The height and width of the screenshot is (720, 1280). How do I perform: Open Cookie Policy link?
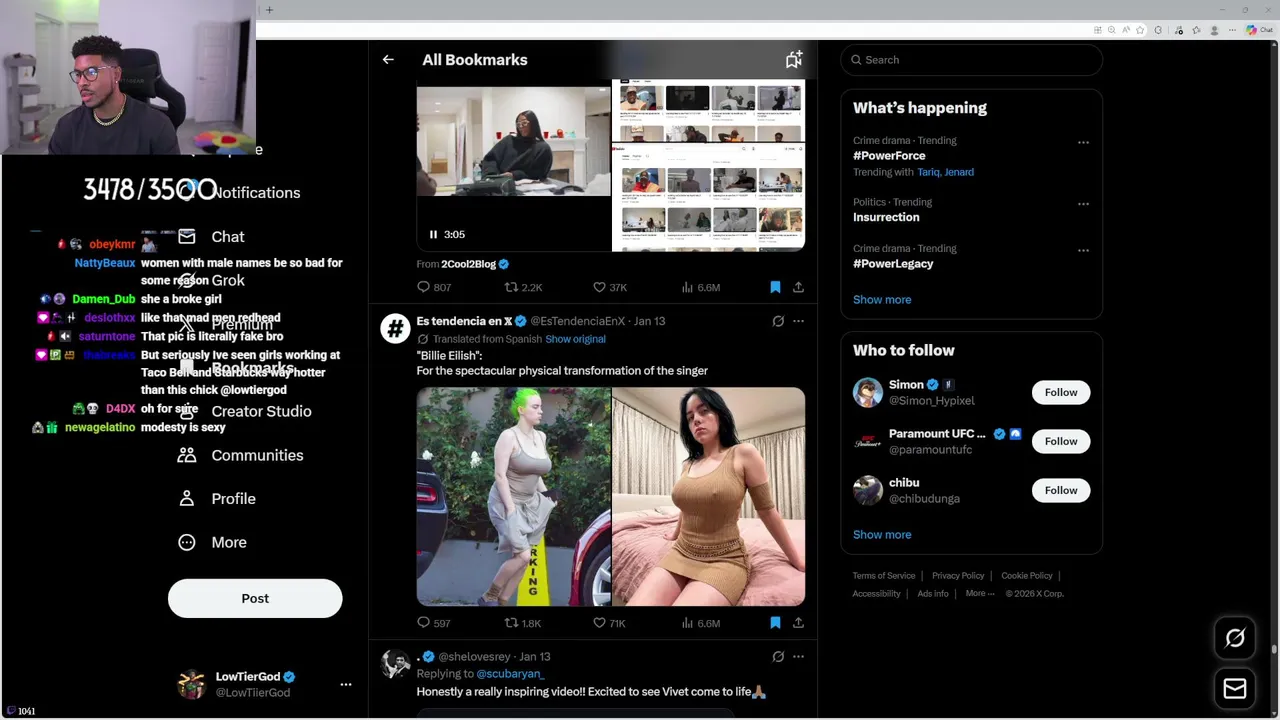1027,576
